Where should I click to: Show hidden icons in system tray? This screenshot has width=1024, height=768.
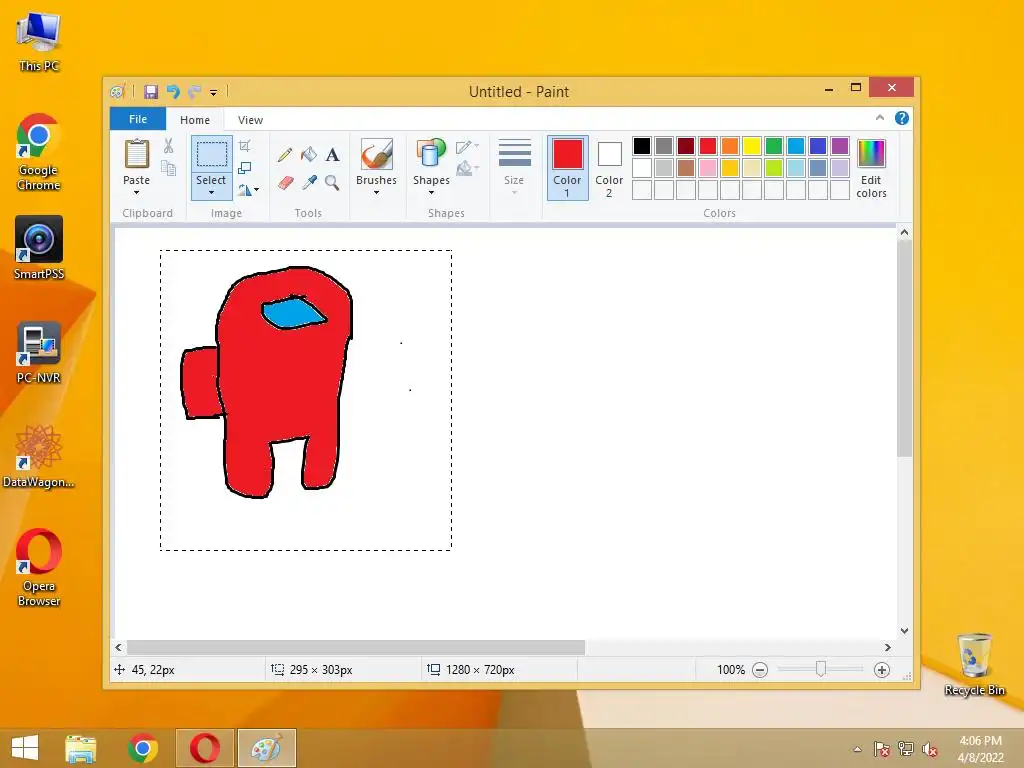pyautogui.click(x=857, y=749)
